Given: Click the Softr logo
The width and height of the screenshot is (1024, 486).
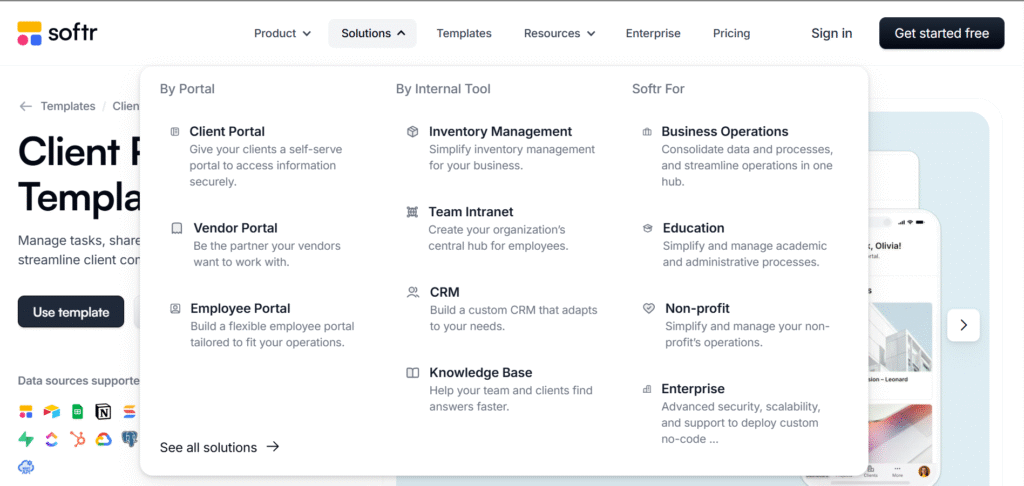Looking at the screenshot, I should pos(57,33).
